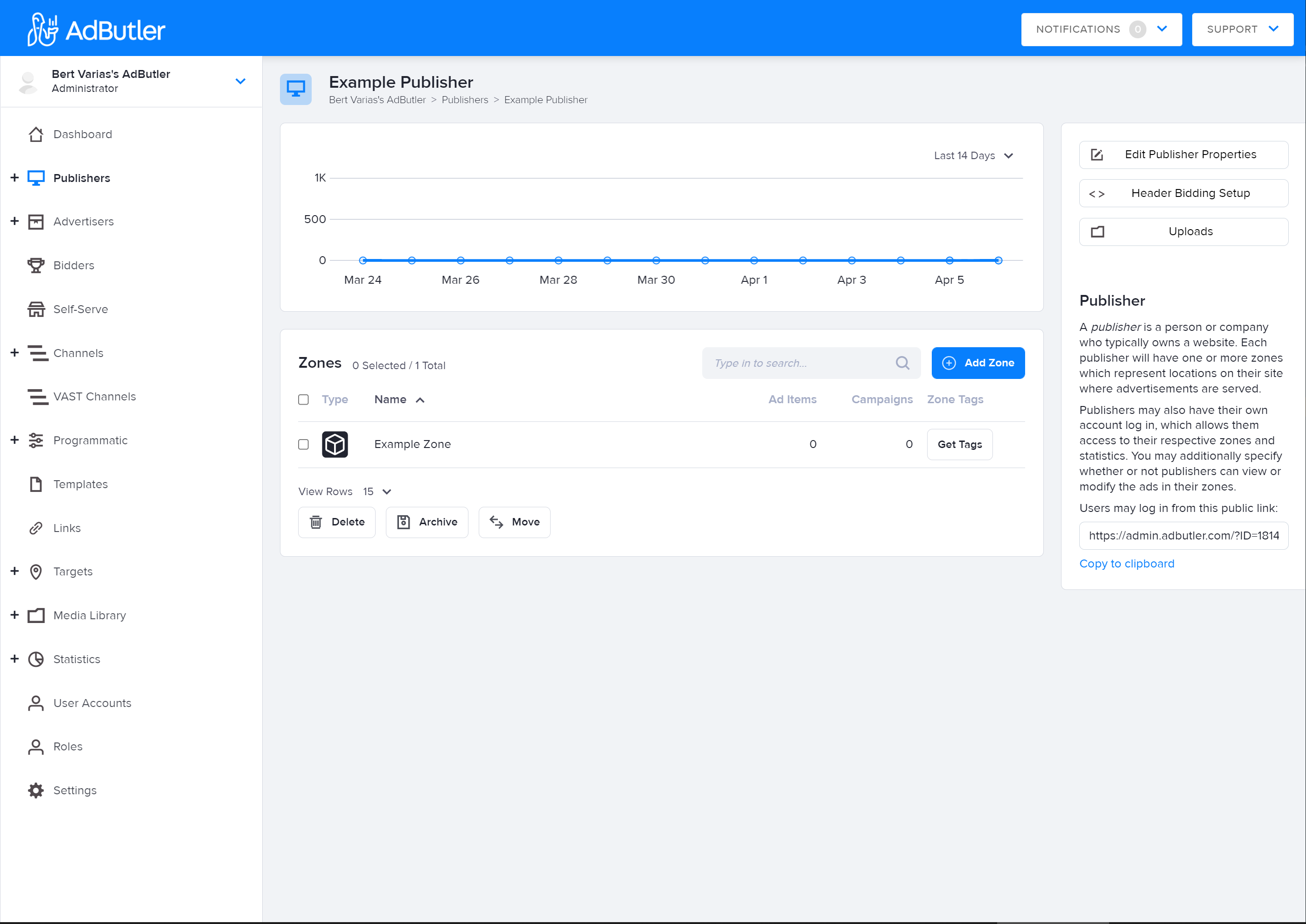Click Copy to clipboard link
Image resolution: width=1306 pixels, height=924 pixels.
click(1126, 563)
